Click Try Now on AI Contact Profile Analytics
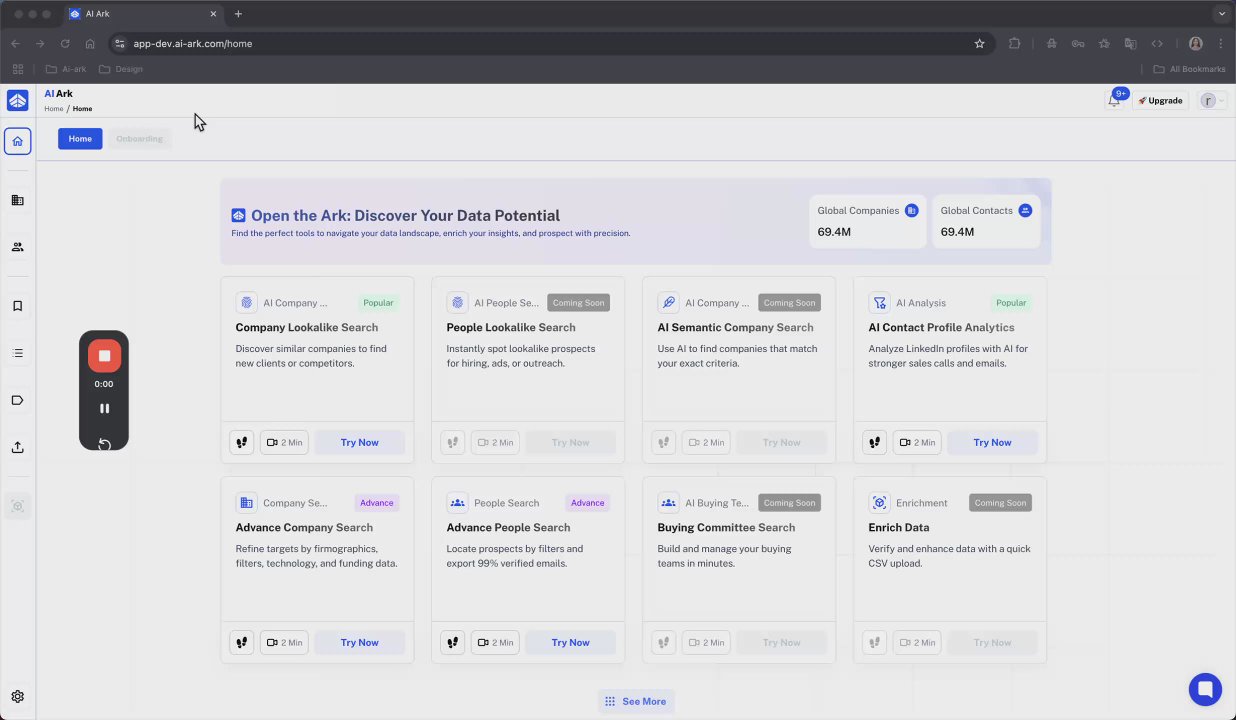This screenshot has height=720, width=1236. 992,442
